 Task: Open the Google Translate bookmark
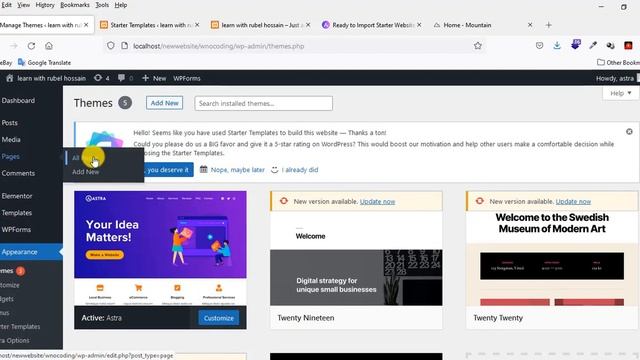(x=44, y=62)
